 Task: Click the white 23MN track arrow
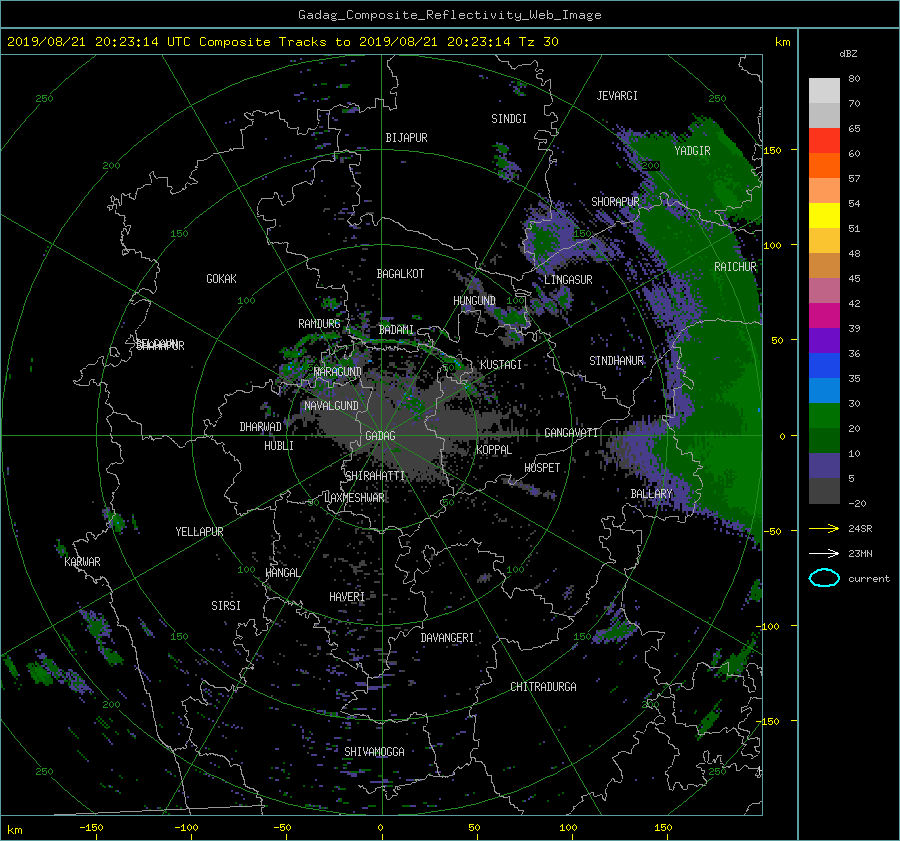tap(824, 553)
